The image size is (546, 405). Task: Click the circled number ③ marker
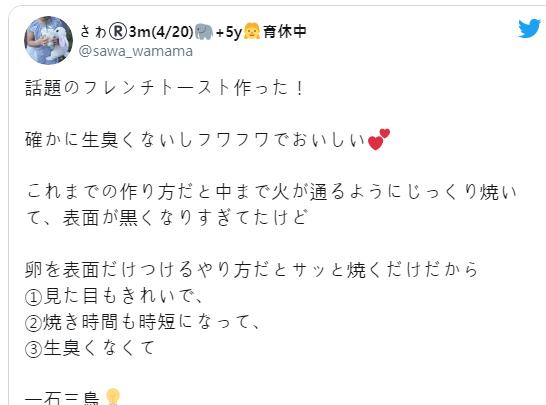point(34,349)
